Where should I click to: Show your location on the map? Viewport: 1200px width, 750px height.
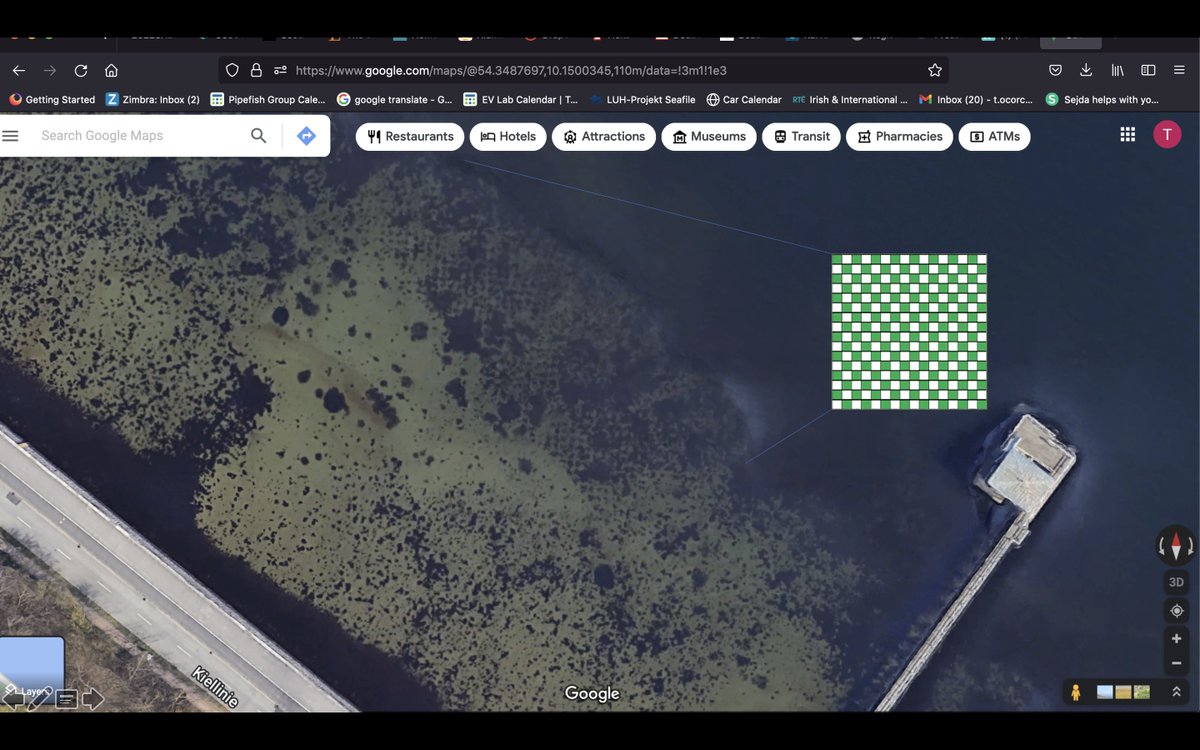1176,610
